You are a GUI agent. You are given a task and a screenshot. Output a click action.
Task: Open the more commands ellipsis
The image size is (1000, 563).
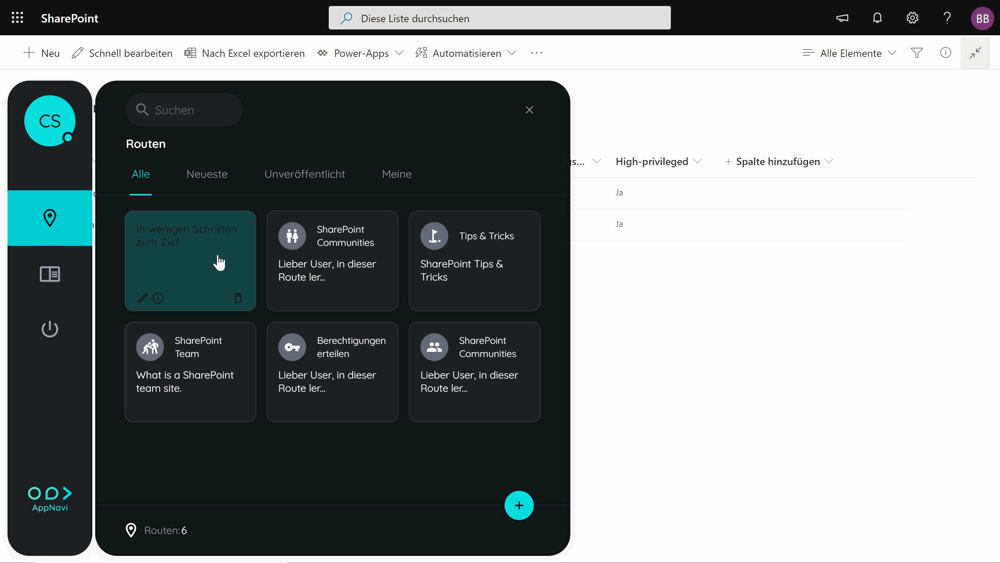536,53
